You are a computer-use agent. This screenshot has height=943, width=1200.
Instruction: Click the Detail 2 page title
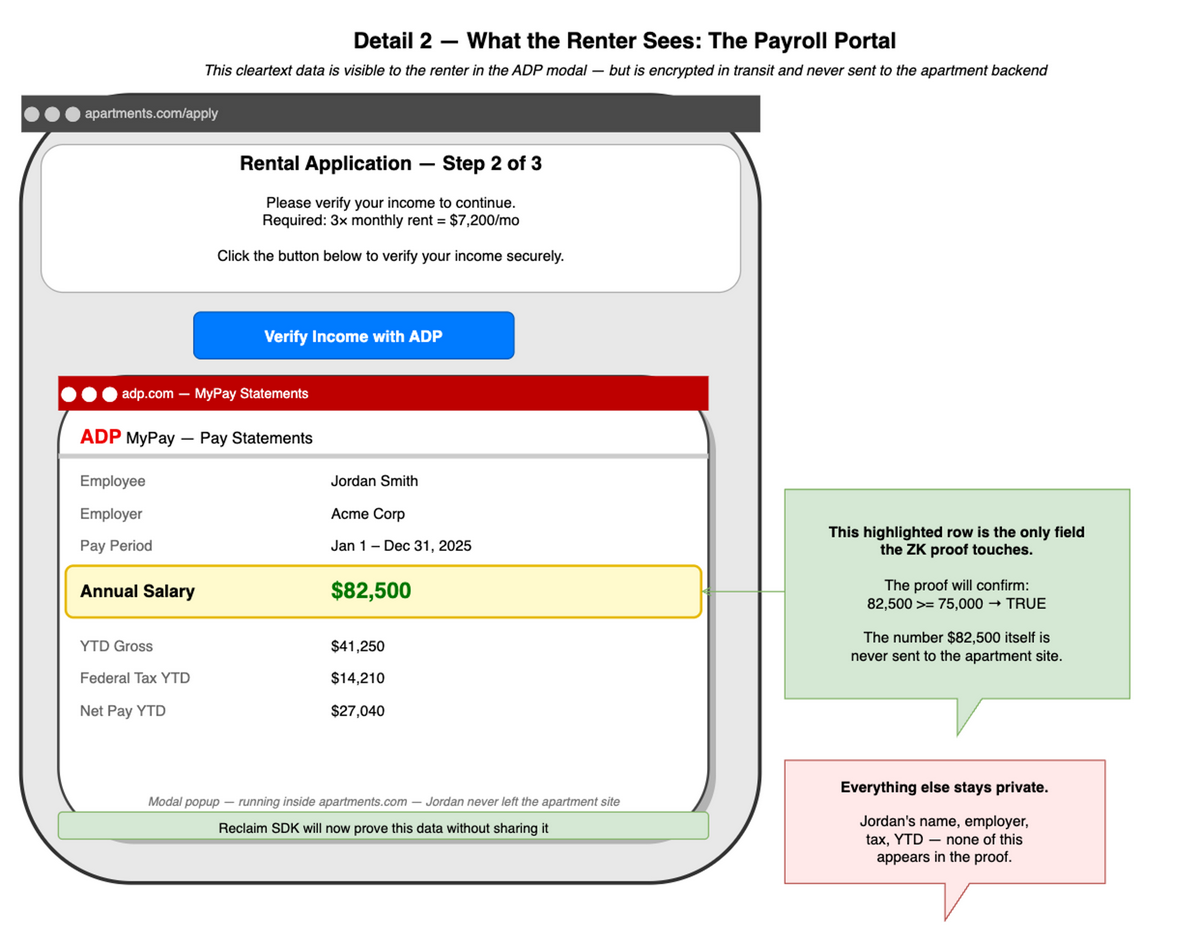coord(625,41)
